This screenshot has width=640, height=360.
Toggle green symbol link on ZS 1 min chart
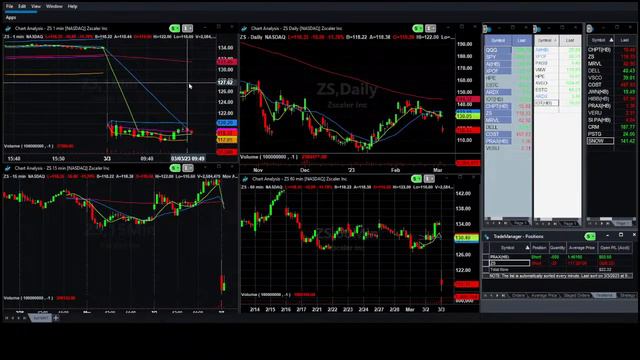tap(174, 28)
